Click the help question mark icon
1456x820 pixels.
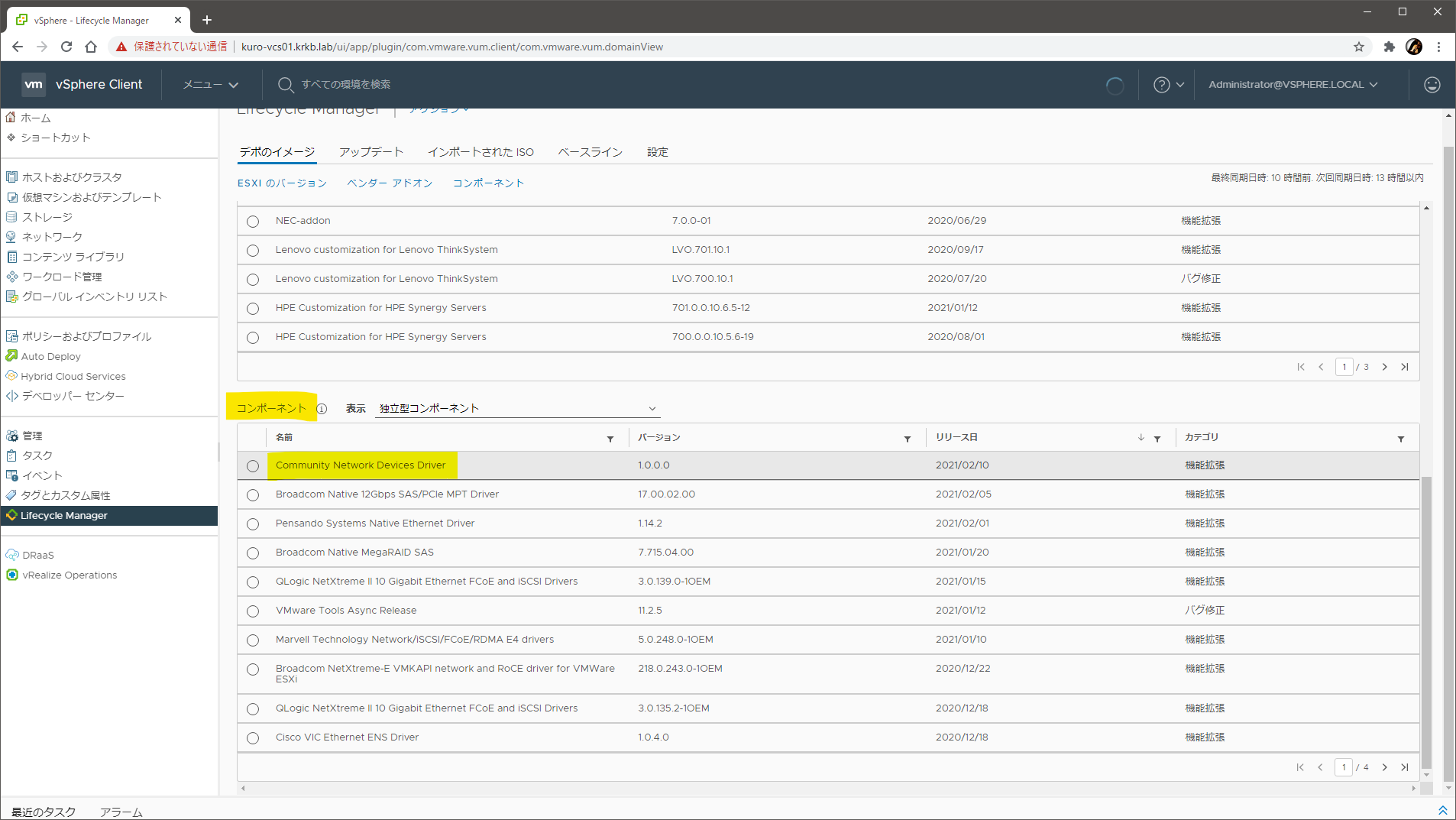1161,85
